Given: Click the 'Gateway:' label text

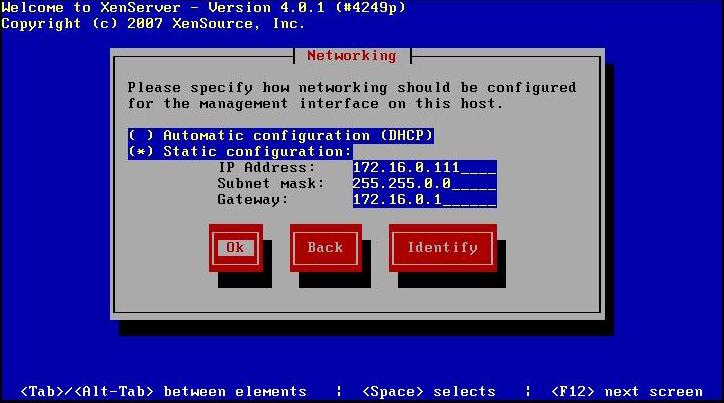Looking at the screenshot, I should coord(253,200).
